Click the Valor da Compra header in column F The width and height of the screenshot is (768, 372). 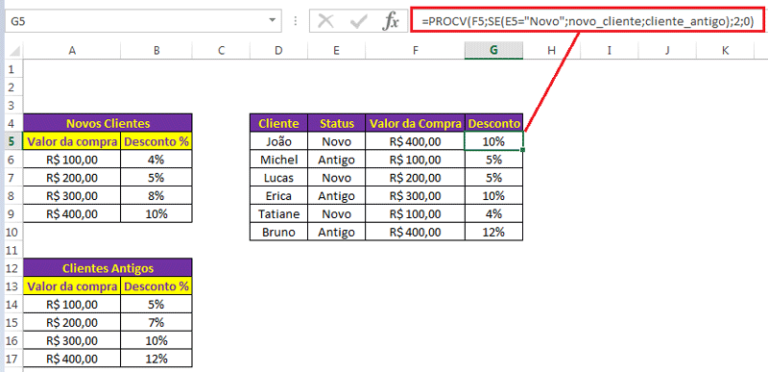tap(415, 123)
